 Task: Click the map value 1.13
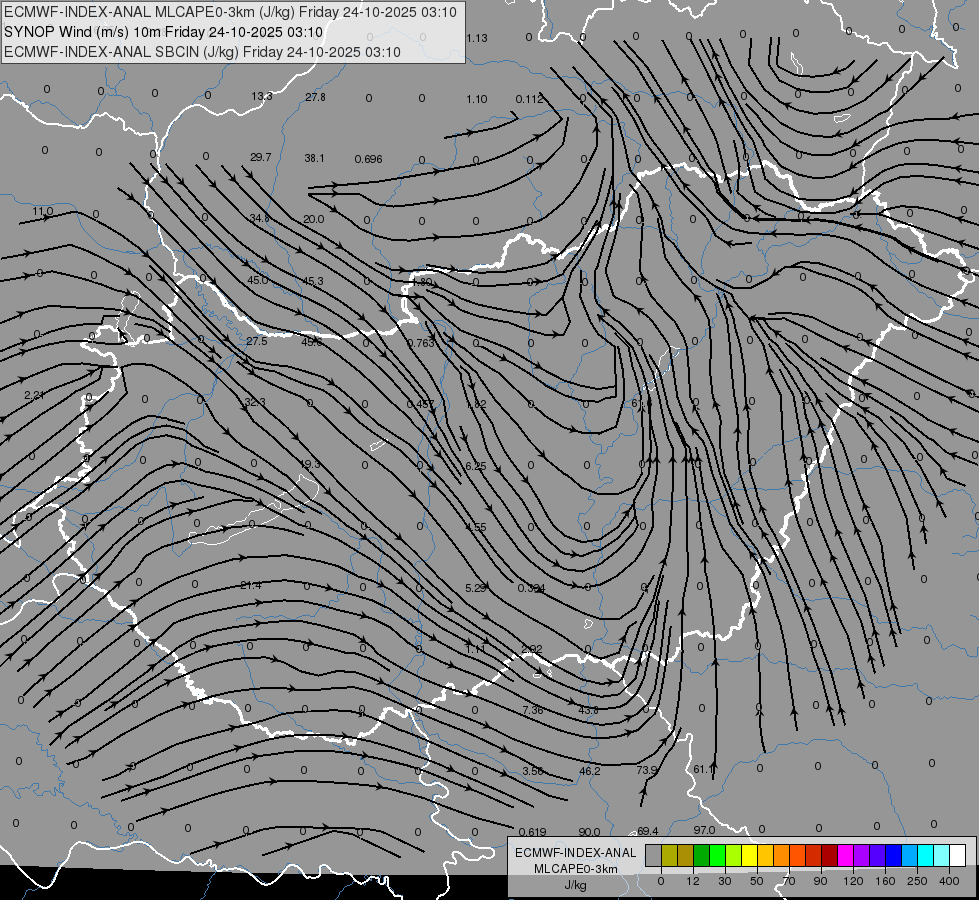coord(476,38)
